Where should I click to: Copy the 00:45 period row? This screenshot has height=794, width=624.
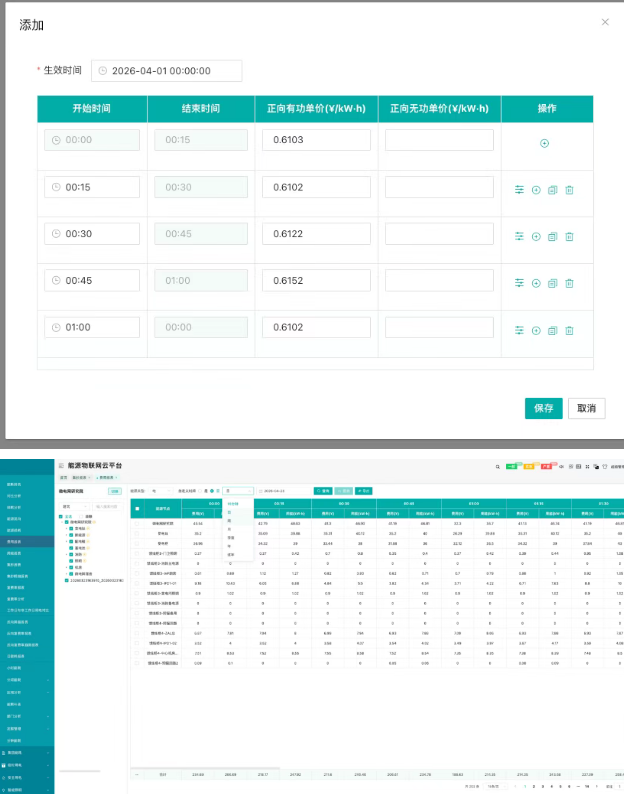553,283
